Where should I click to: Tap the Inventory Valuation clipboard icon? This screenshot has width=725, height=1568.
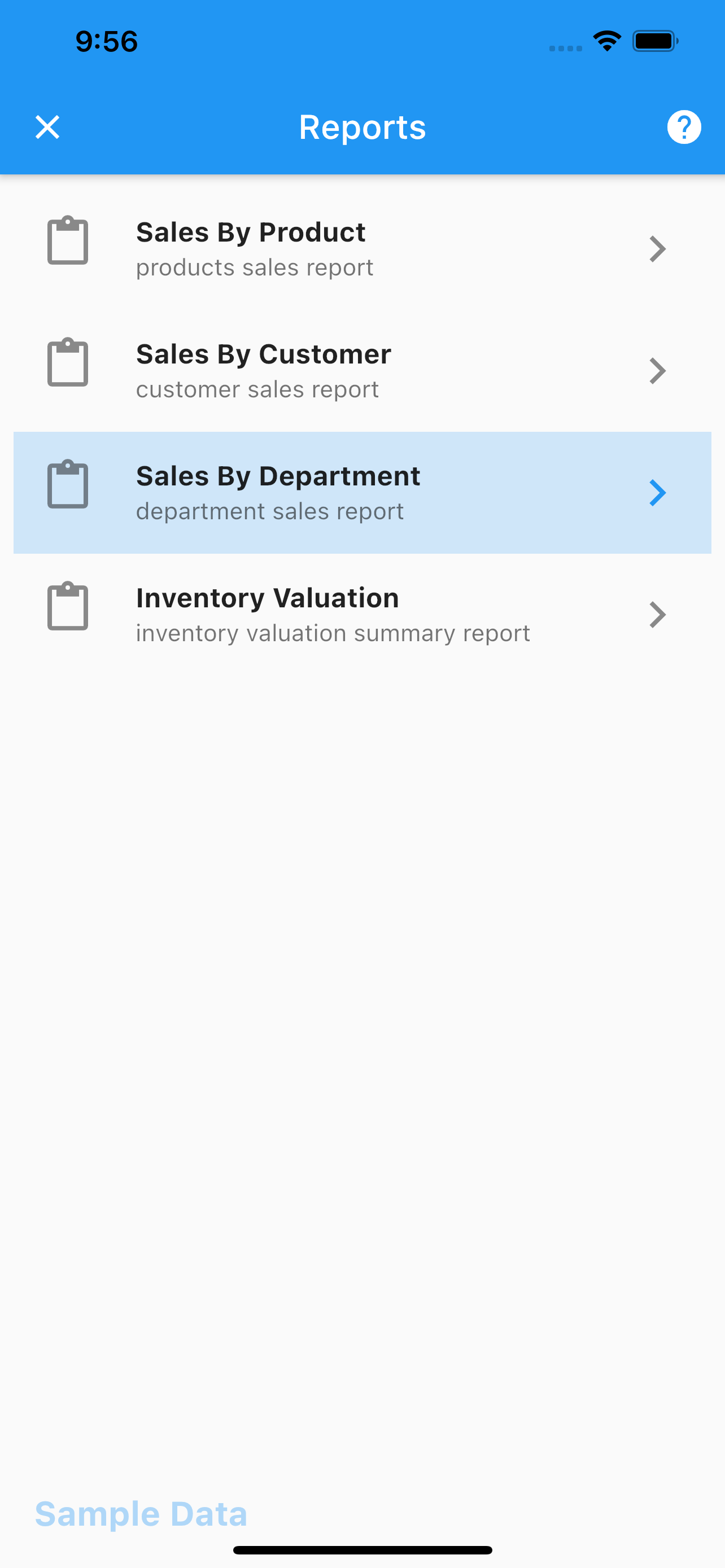(68, 606)
